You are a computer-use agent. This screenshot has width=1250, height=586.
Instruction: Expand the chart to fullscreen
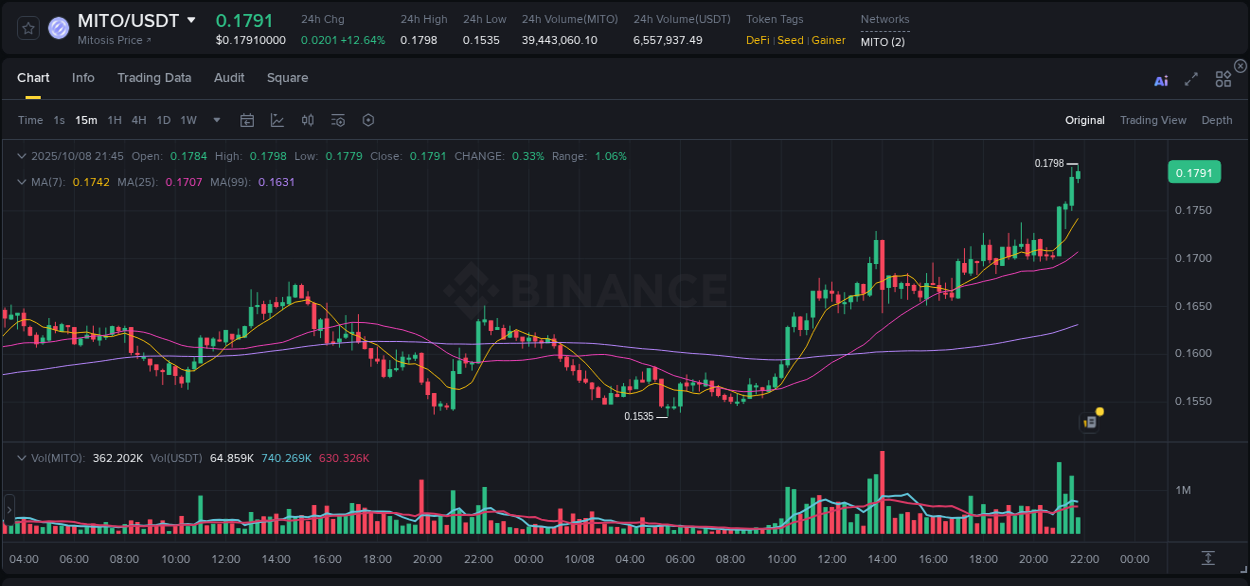[x=1190, y=78]
